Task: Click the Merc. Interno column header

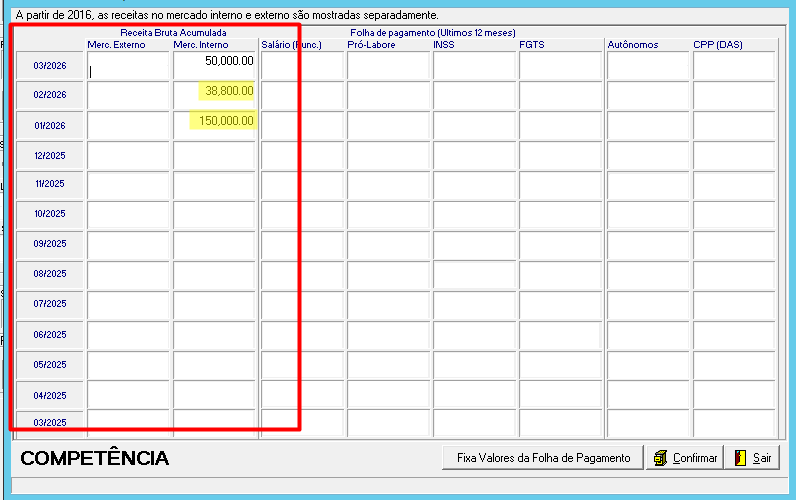Action: (201, 45)
